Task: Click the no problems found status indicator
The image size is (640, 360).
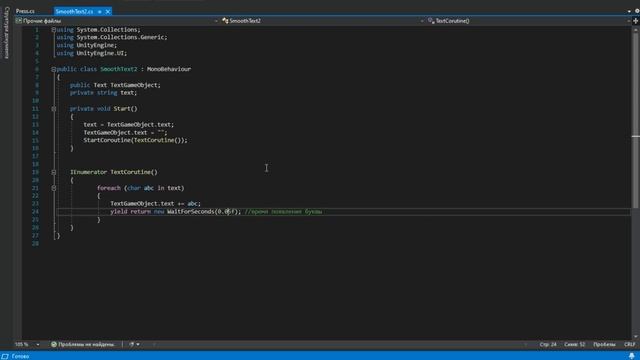Action: coord(83,344)
